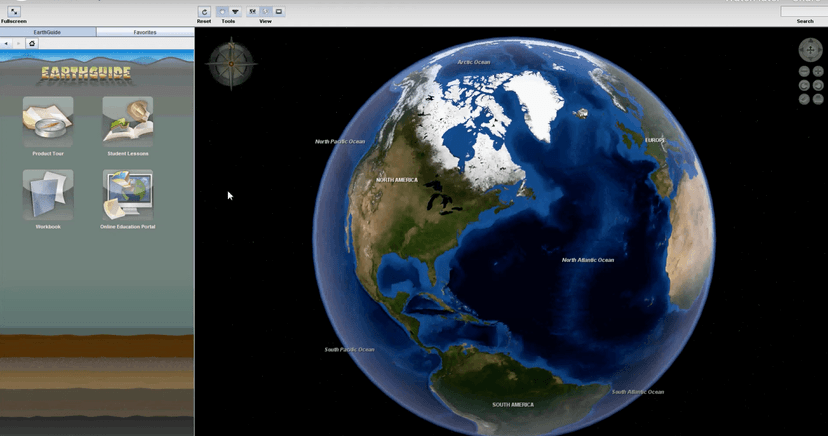Open the Tools dropdown arrow
Viewport: 828px width, 436px height.
236,12
